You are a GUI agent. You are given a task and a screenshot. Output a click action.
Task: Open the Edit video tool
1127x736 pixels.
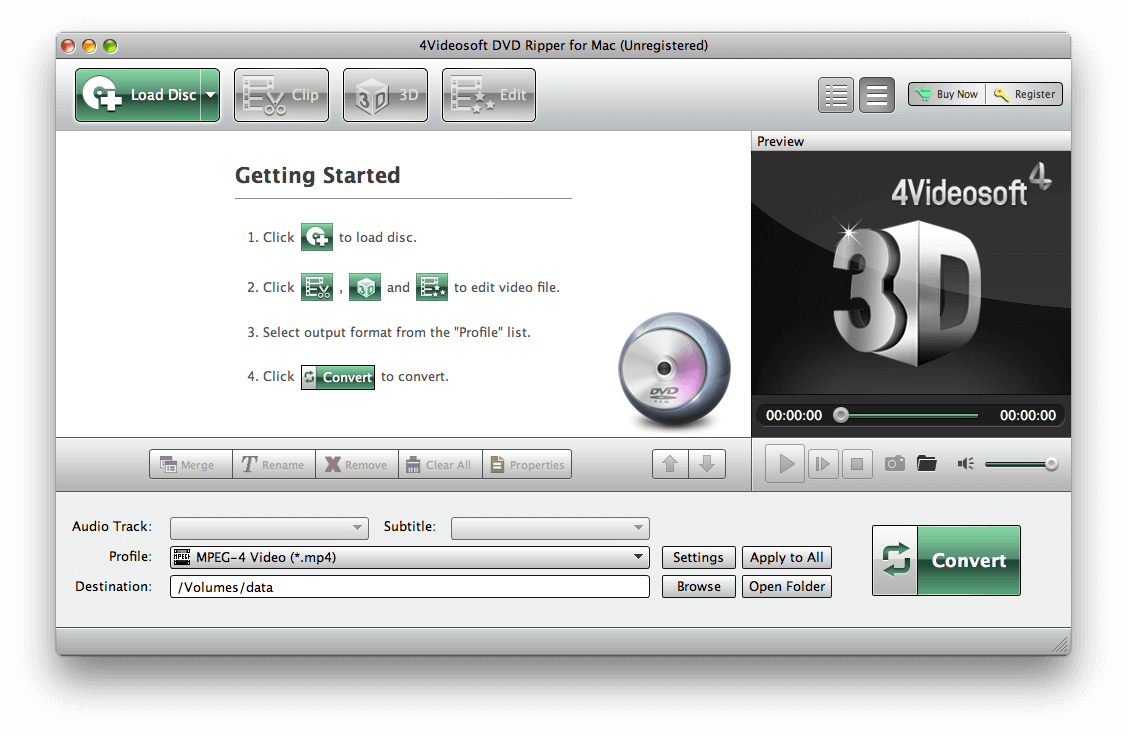(488, 95)
